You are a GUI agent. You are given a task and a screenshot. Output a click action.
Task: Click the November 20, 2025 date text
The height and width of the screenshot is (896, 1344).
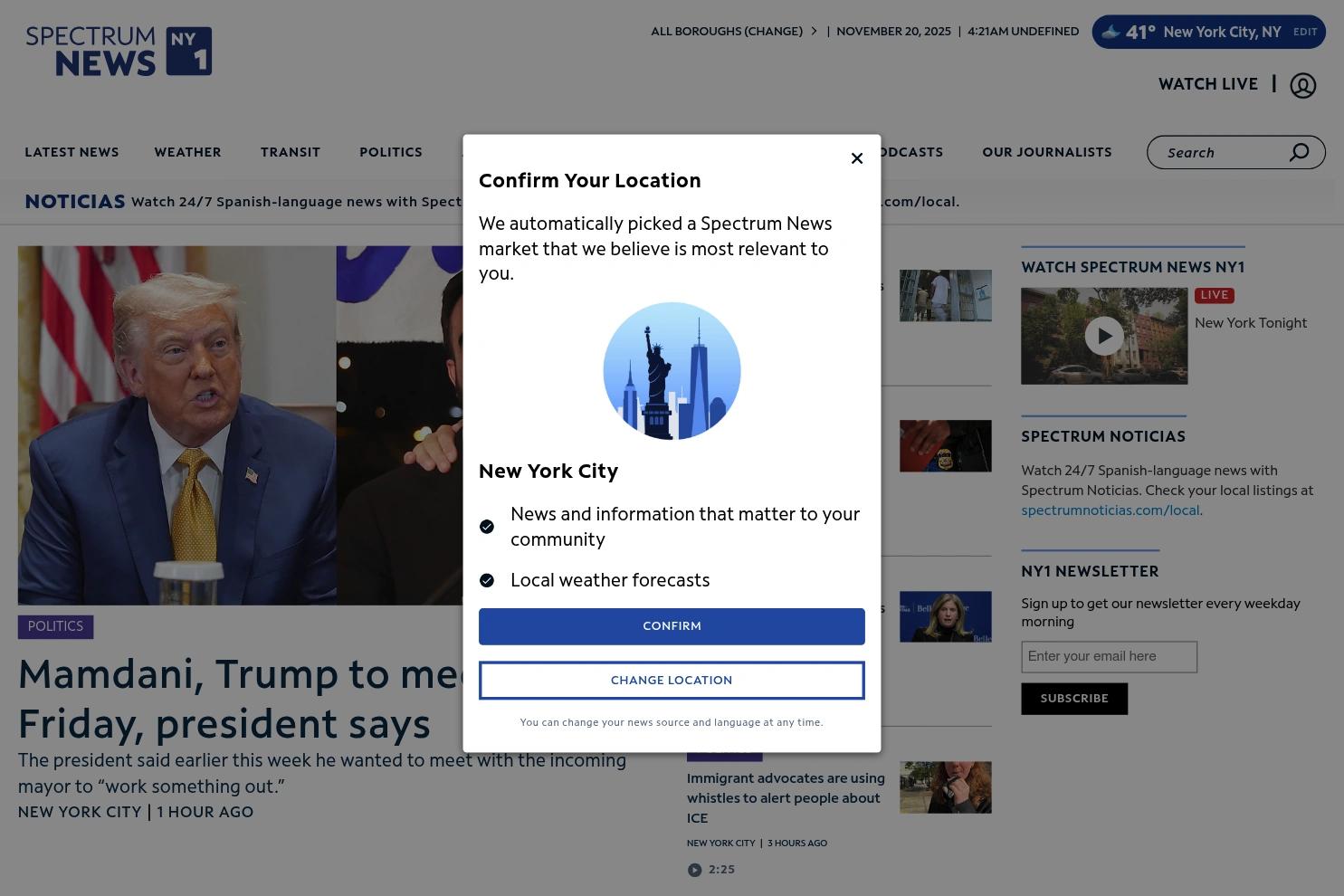point(893,31)
